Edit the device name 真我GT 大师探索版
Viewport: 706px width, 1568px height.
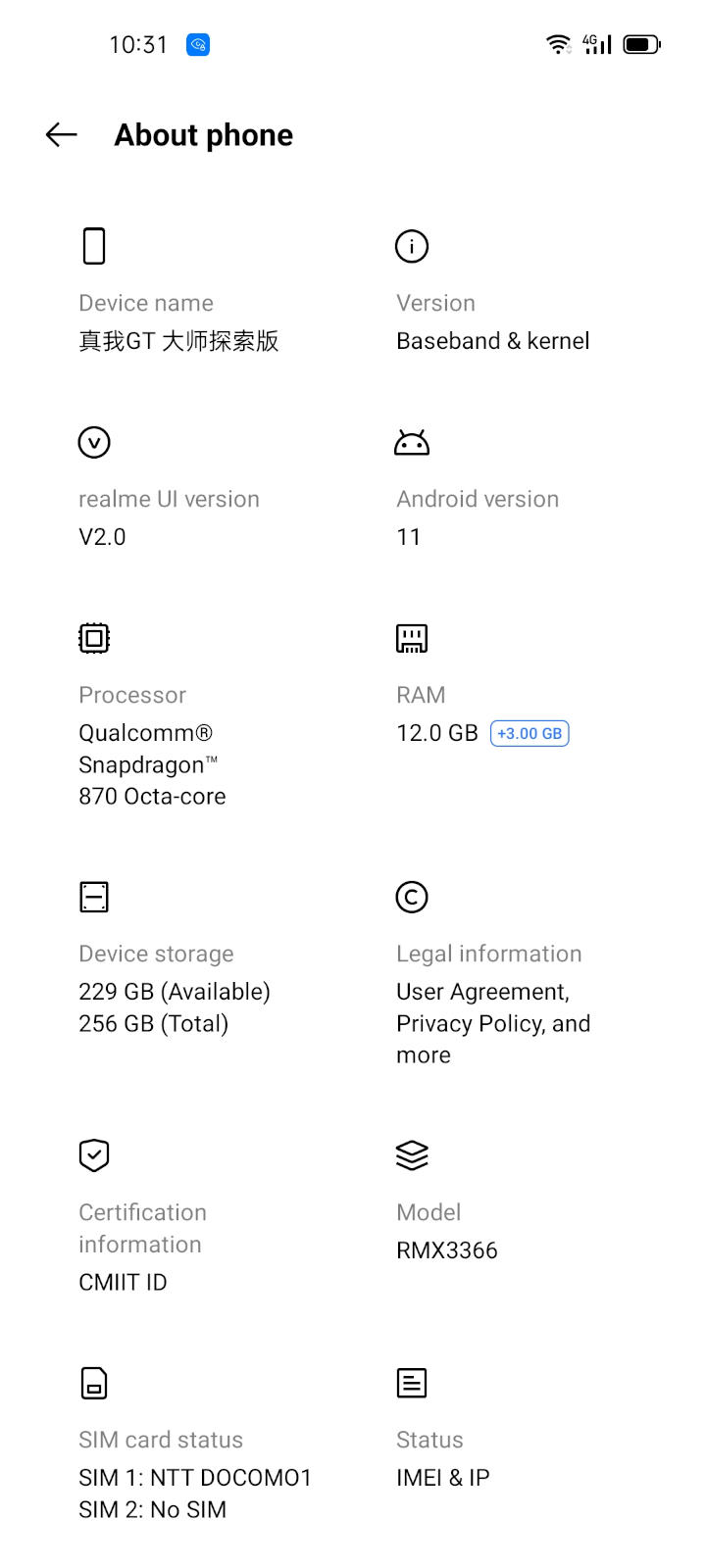click(x=178, y=341)
